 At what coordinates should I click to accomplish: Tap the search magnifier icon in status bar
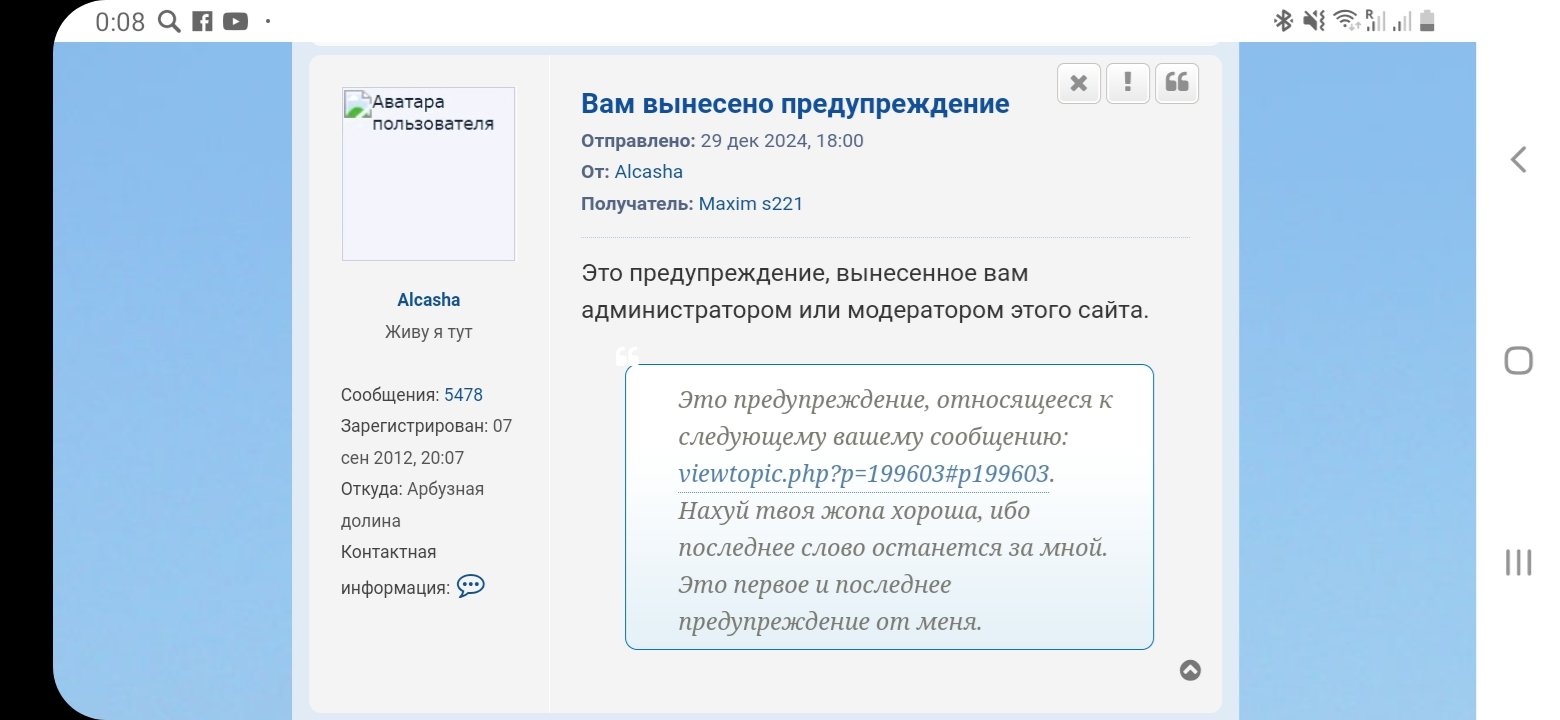[x=170, y=21]
